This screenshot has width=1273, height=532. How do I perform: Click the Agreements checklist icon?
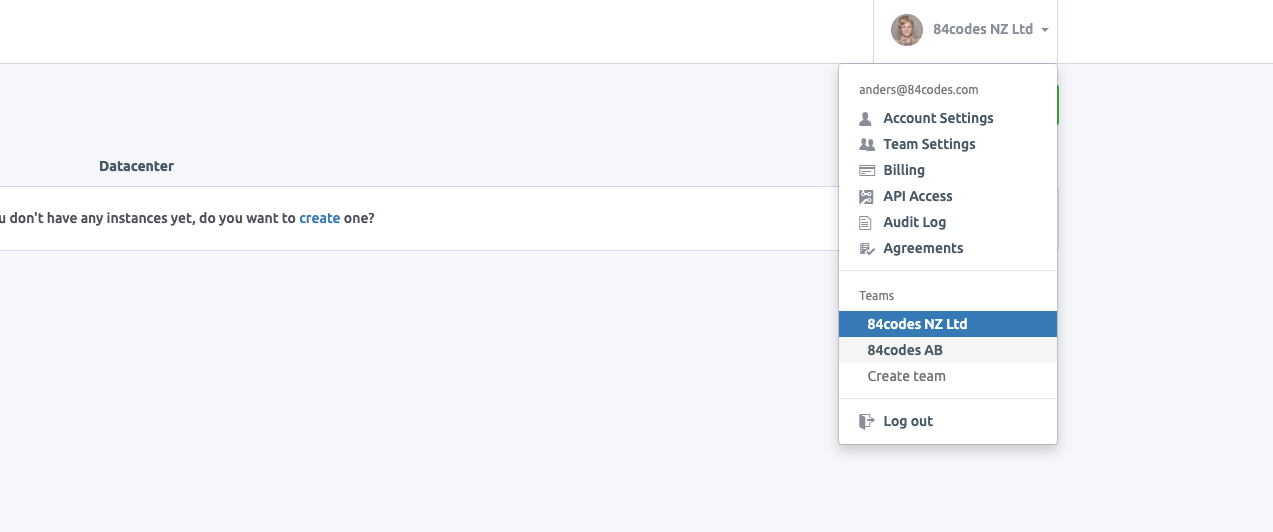coord(867,249)
